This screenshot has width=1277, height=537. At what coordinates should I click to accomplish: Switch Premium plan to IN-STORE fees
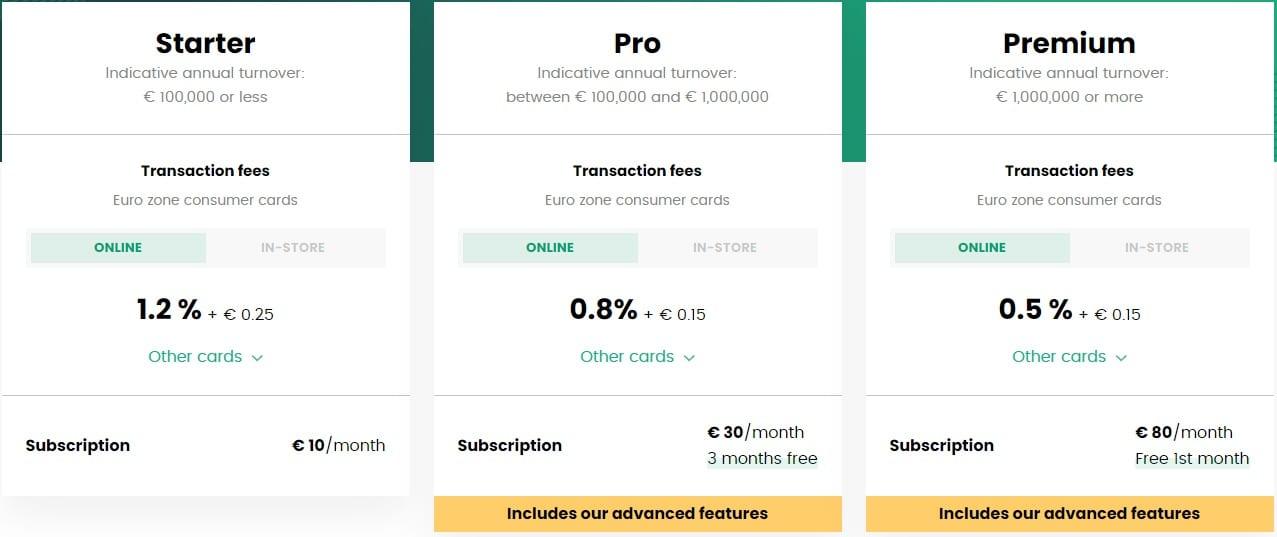coord(1157,248)
